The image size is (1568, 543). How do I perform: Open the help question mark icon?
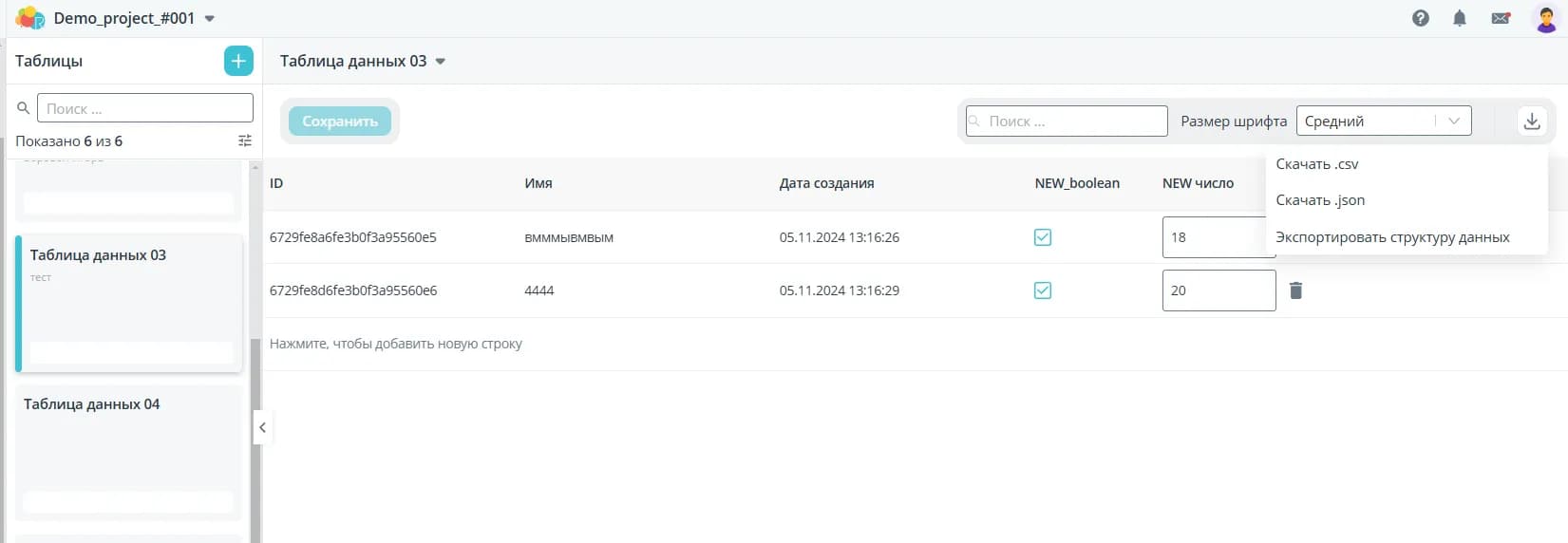[x=1420, y=18]
